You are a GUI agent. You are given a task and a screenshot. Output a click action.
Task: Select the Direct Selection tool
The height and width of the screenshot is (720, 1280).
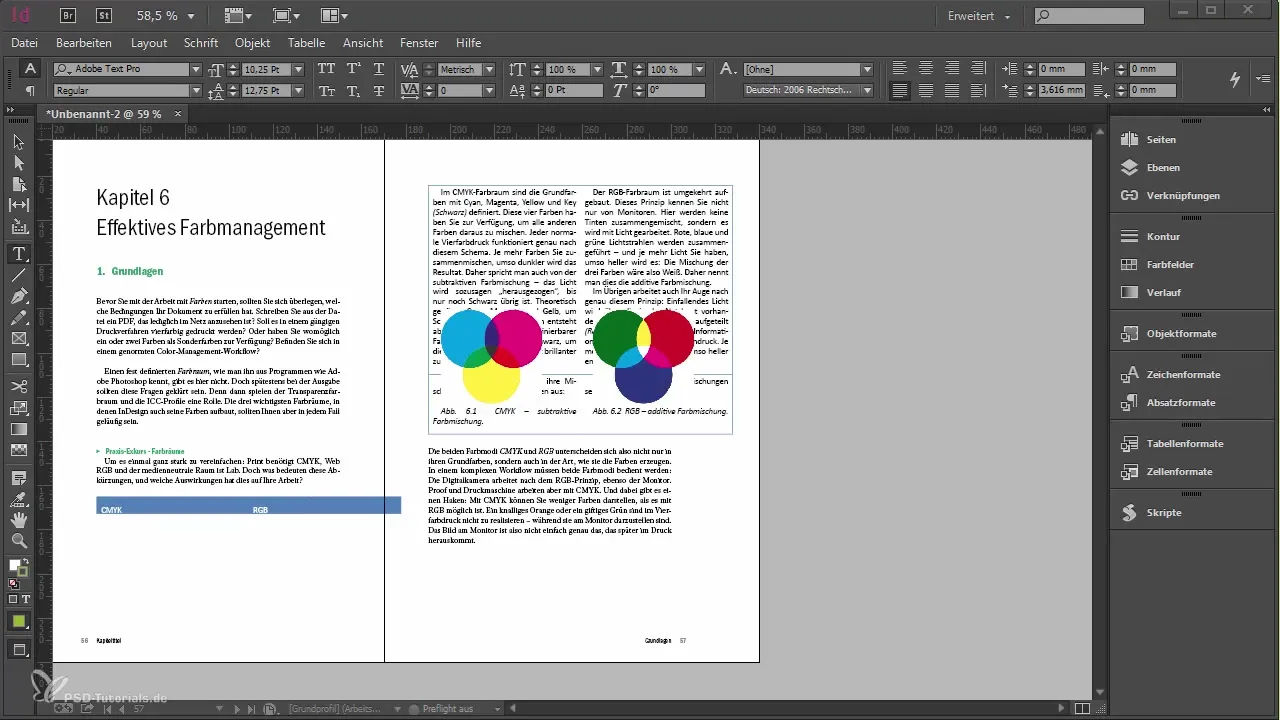19,162
